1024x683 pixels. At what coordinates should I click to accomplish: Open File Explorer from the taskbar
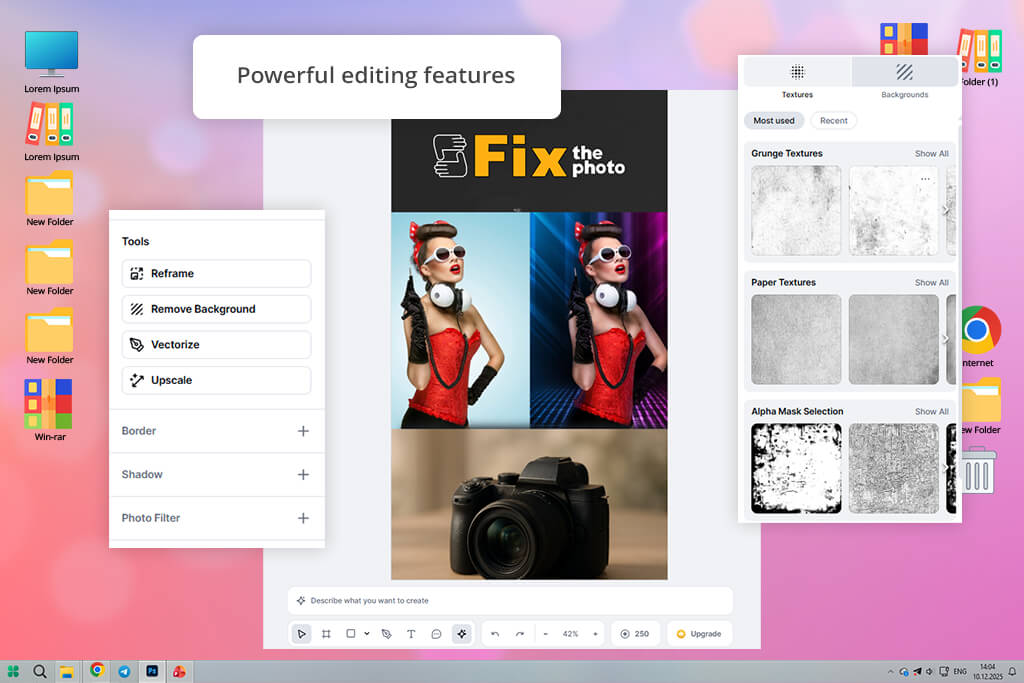pos(67,672)
